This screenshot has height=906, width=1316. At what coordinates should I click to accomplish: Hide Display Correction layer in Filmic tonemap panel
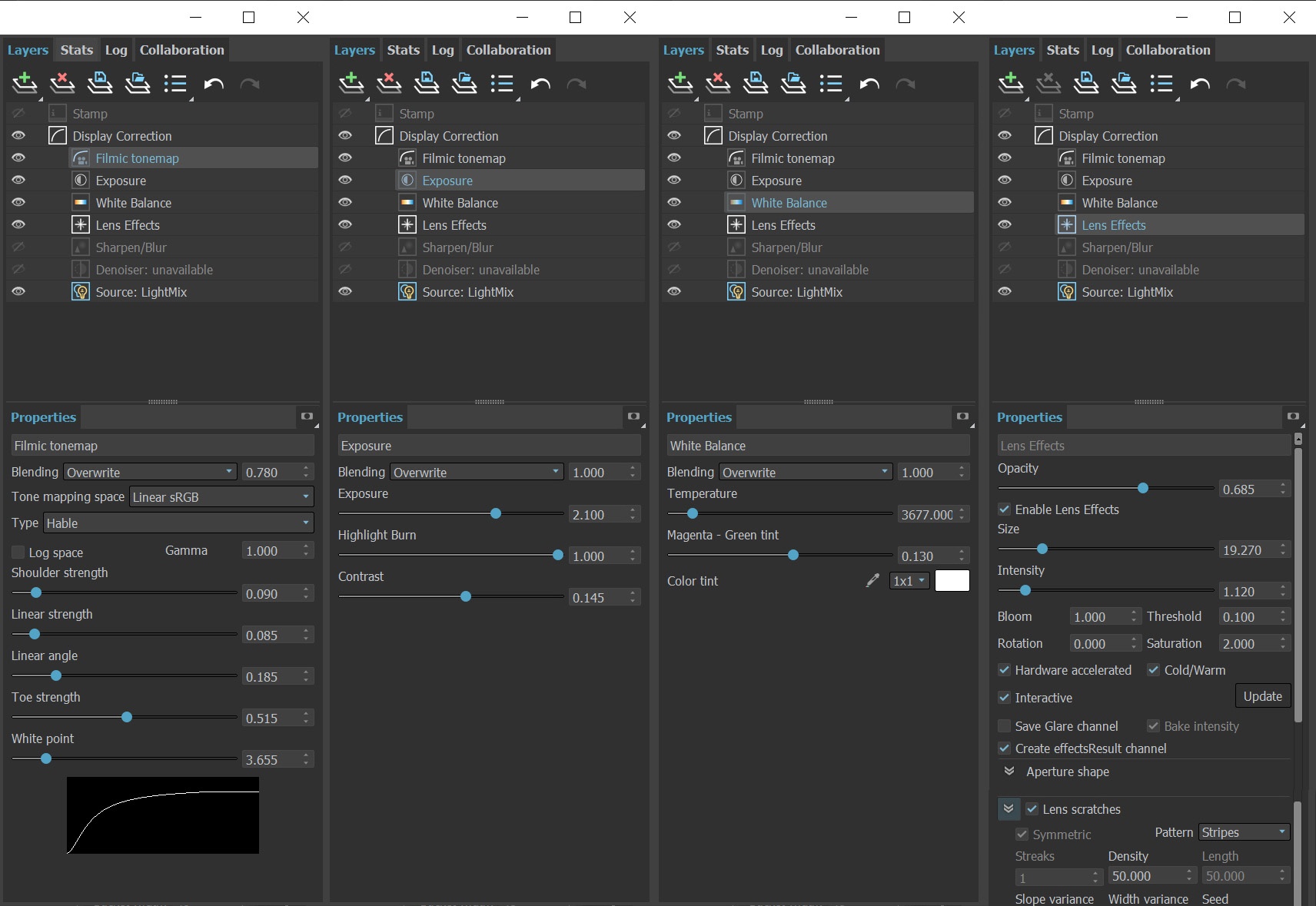tap(18, 135)
